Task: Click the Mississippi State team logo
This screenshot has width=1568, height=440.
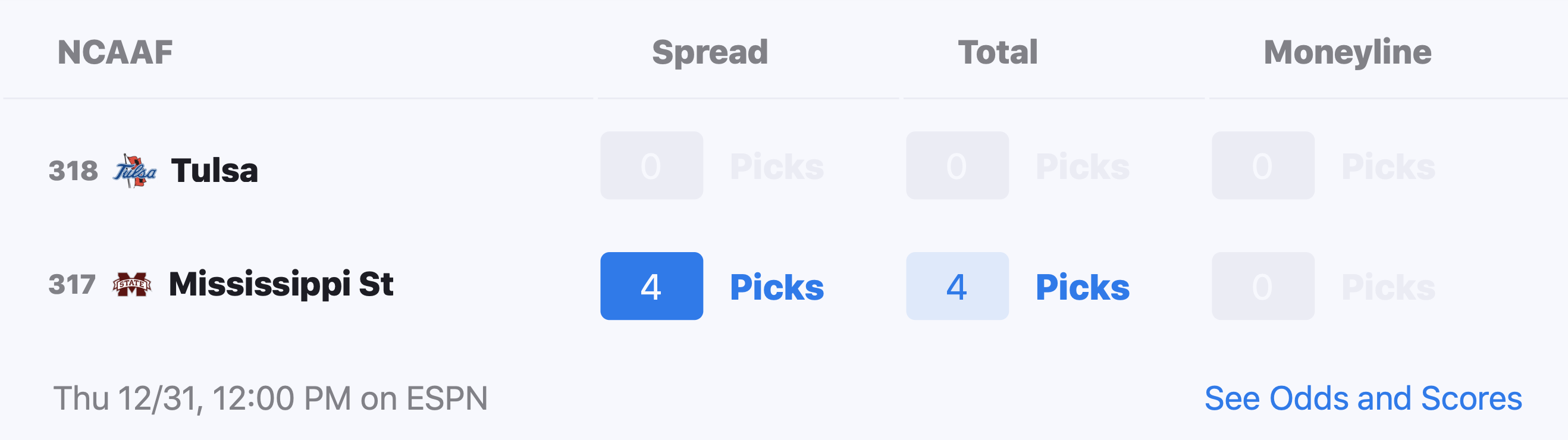Action: point(132,284)
